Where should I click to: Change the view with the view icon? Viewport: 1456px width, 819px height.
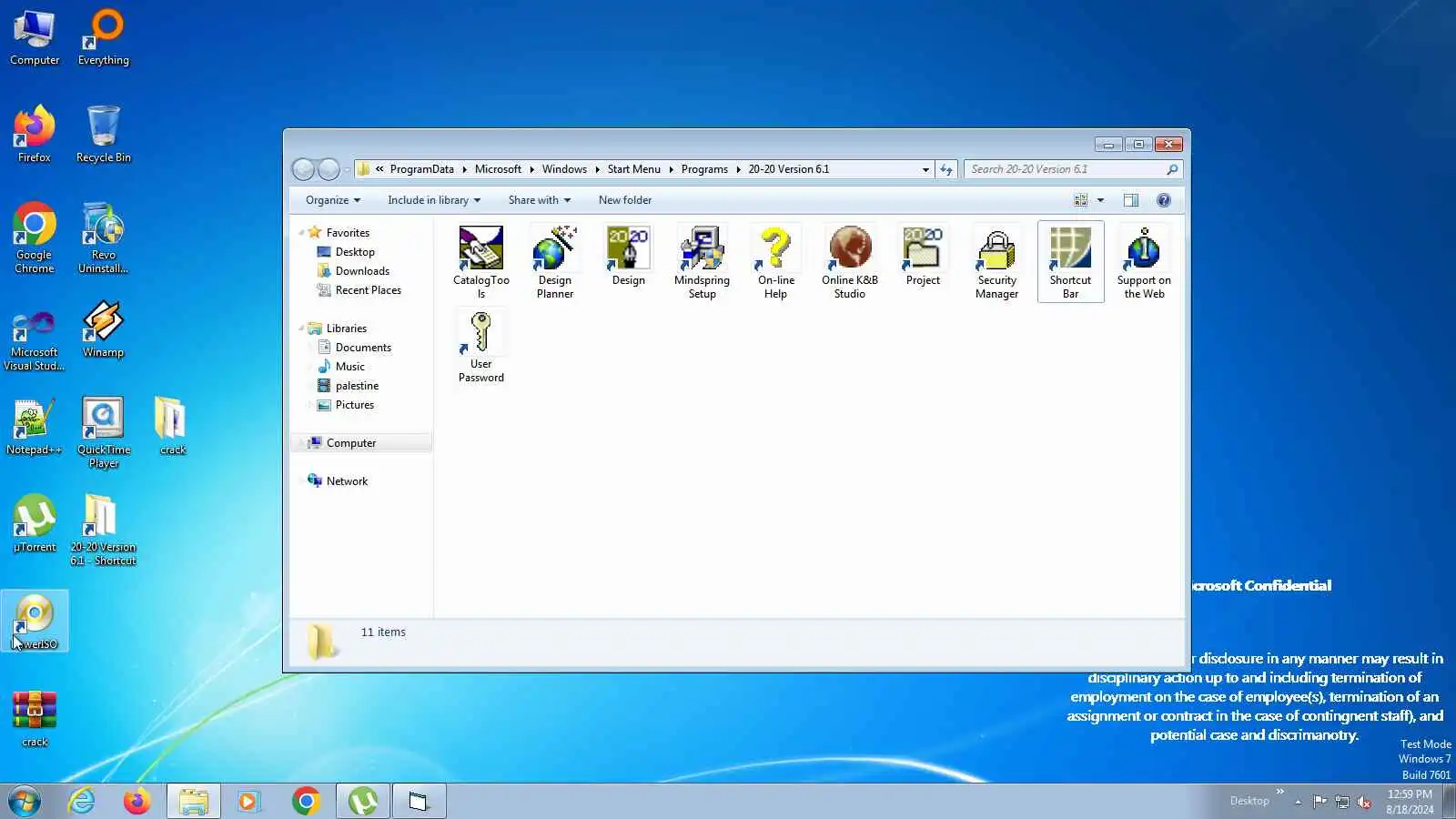click(x=1080, y=200)
